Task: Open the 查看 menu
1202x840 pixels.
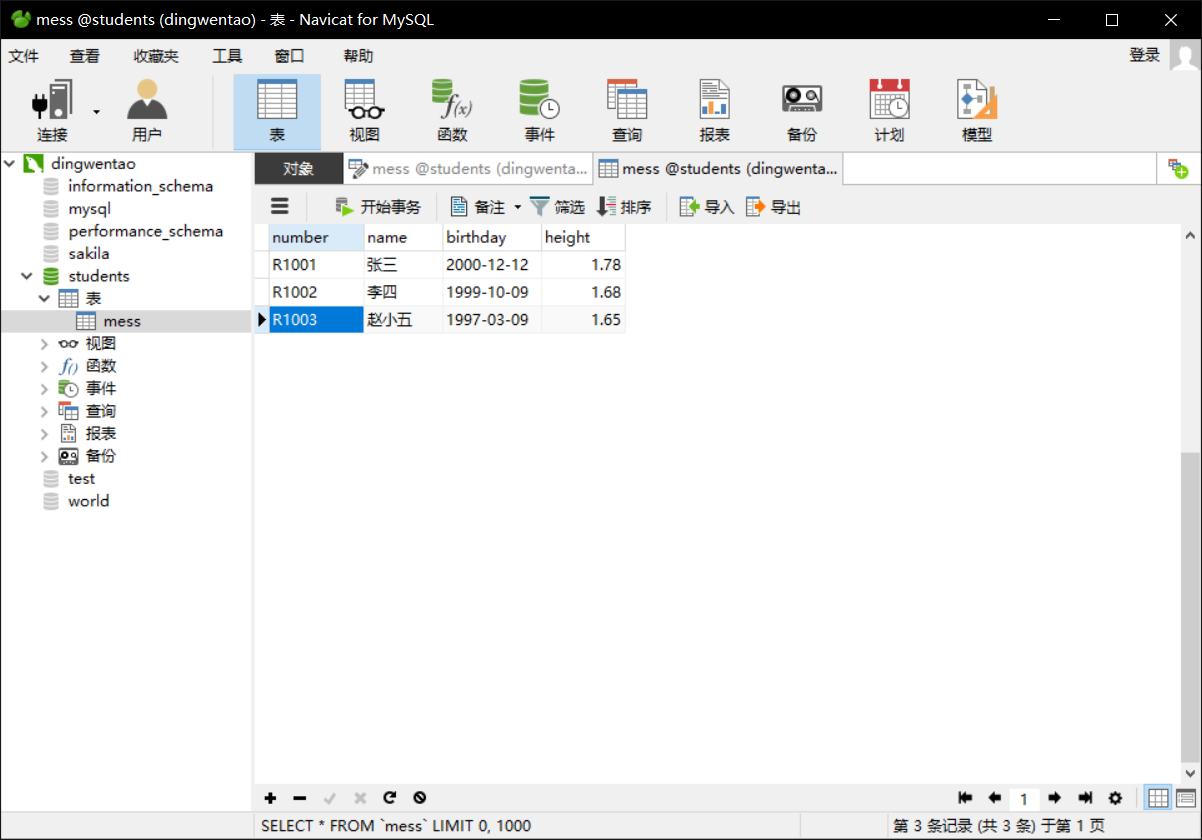Action: click(x=85, y=56)
